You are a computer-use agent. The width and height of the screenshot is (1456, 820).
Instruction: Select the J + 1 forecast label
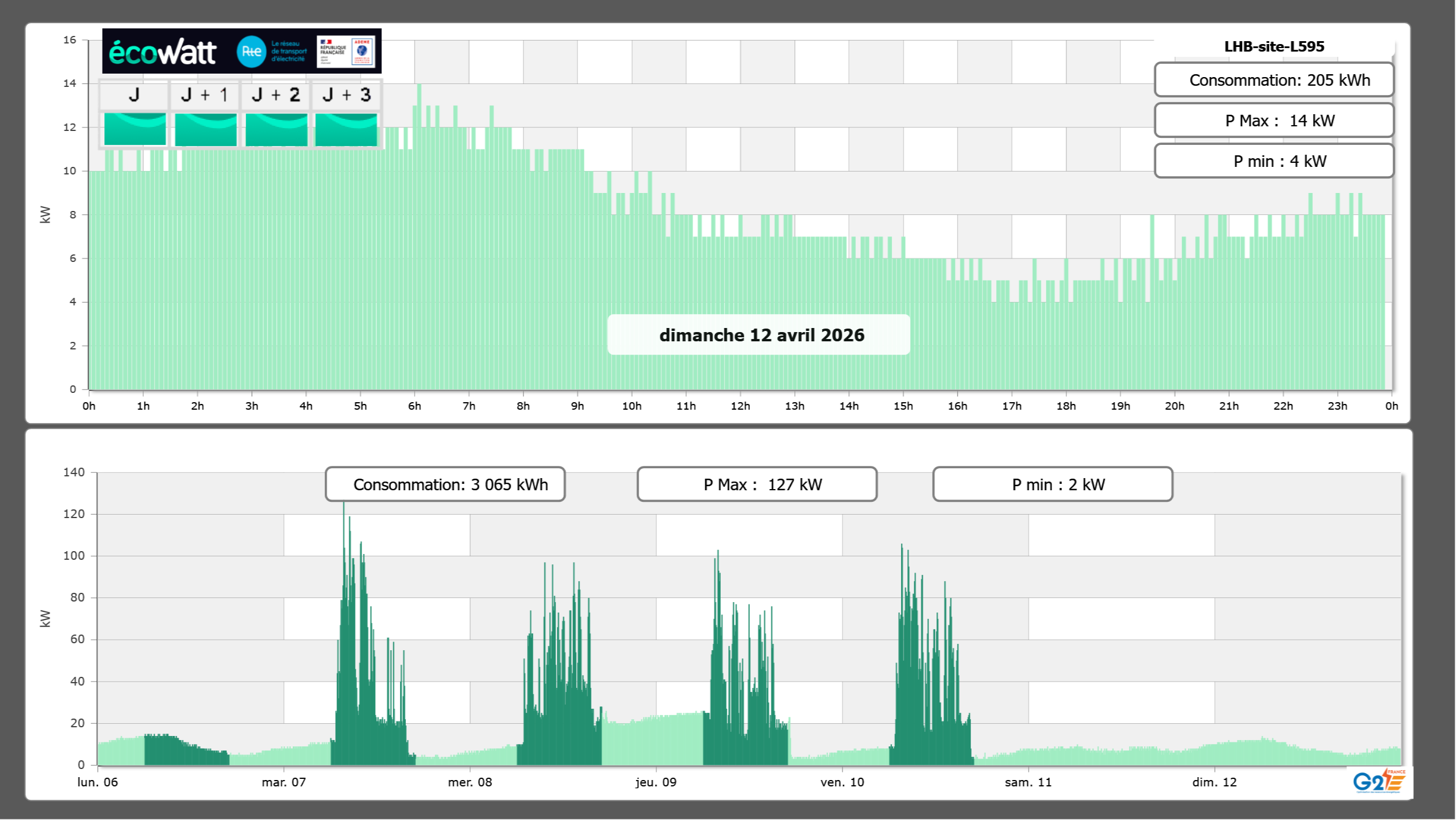(204, 95)
